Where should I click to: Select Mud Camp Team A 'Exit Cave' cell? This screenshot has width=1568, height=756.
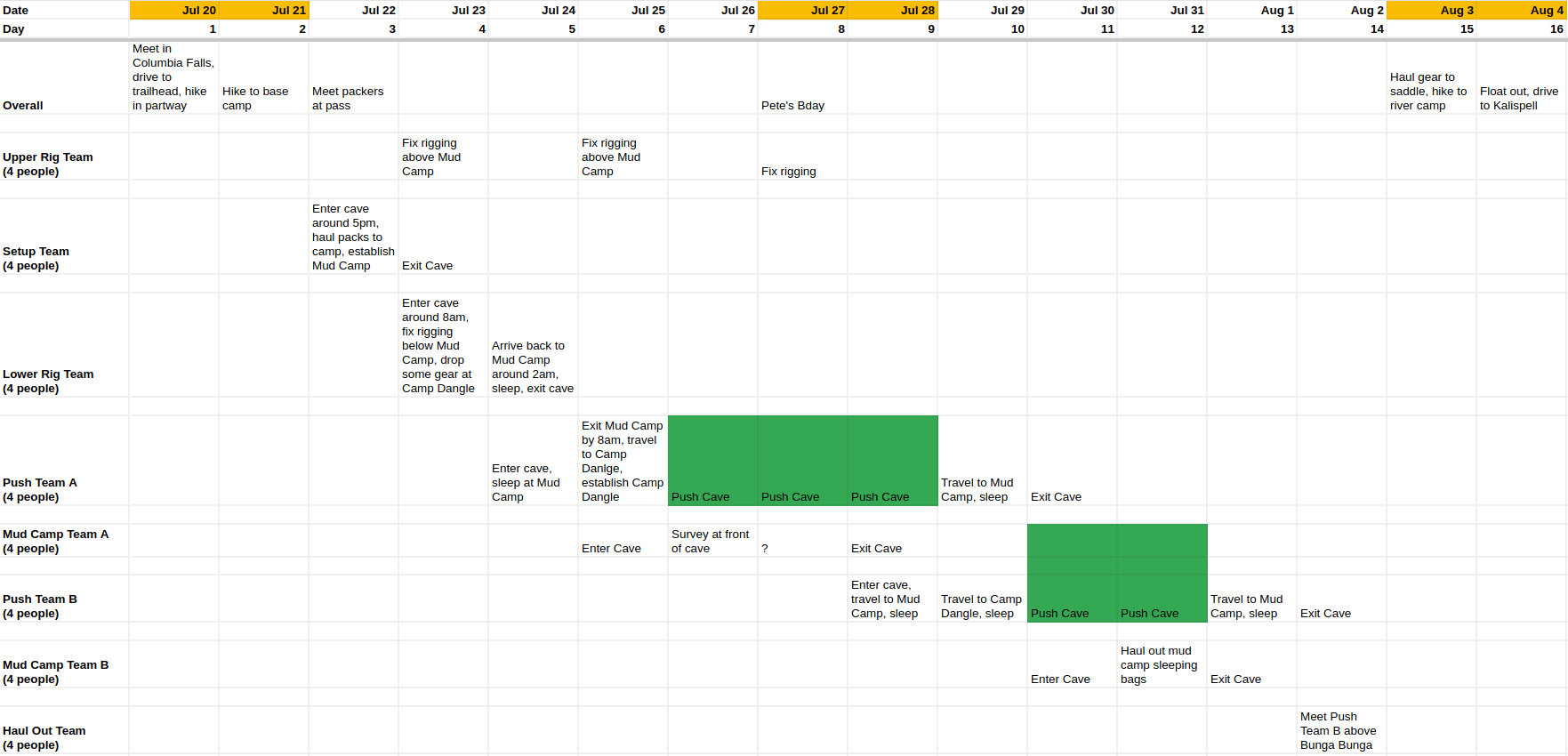tap(893, 541)
